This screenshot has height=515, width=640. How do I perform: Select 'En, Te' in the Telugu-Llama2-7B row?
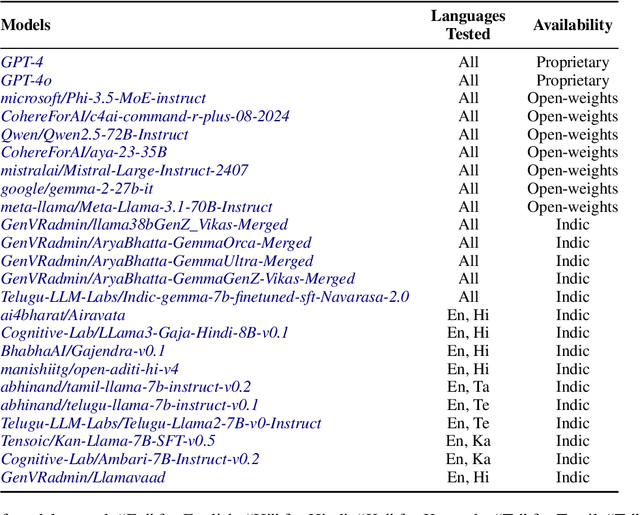tap(468, 423)
